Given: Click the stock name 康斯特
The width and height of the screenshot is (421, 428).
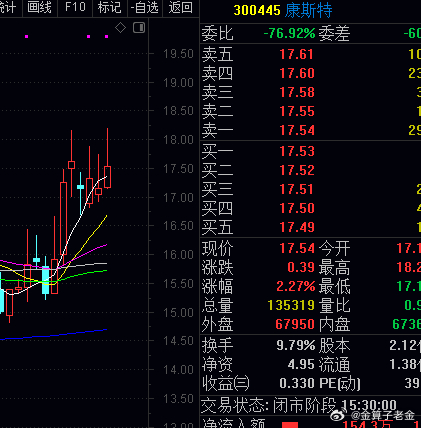Looking at the screenshot, I should pos(308,10).
